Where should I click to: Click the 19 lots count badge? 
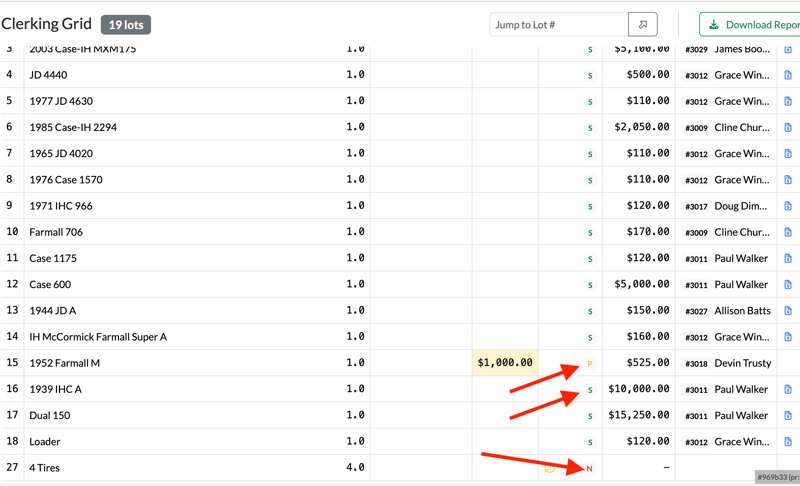[126, 24]
